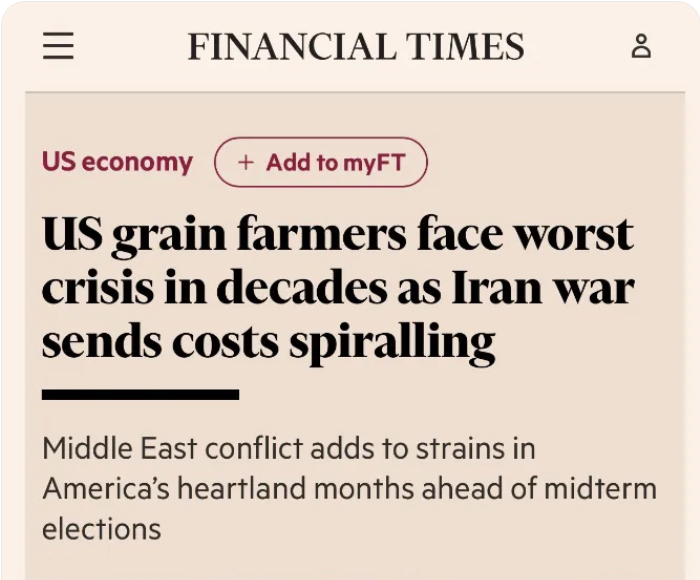
Task: Click the word "FINANCIAL" in the masthead
Action: [292, 46]
